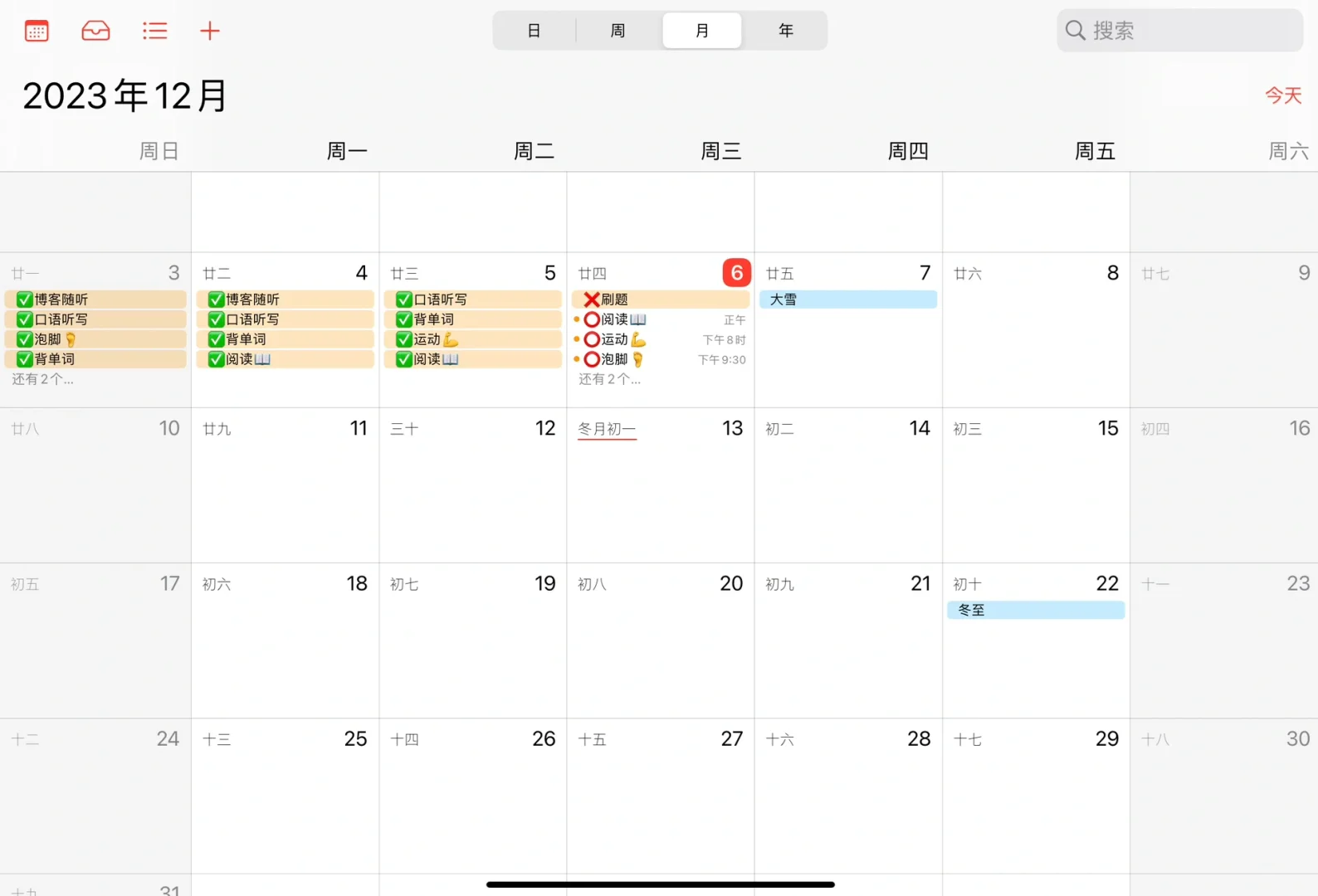The image size is (1318, 896).
Task: Switch to the 年 year view tab
Action: coord(786,31)
